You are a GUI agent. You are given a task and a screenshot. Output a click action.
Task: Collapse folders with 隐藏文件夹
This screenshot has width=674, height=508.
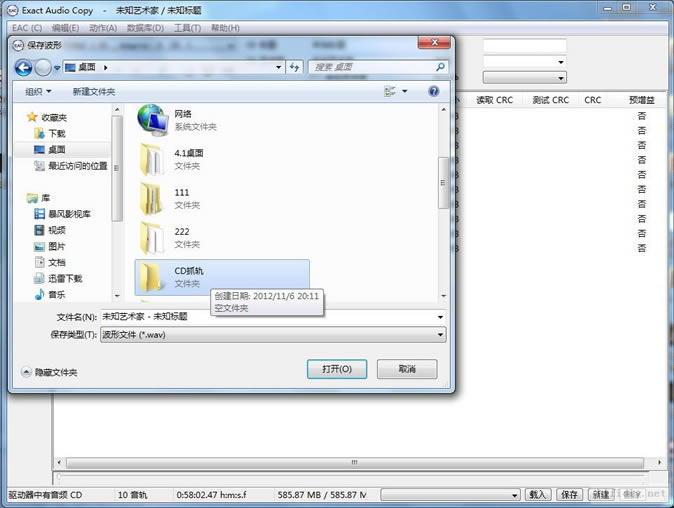point(50,372)
